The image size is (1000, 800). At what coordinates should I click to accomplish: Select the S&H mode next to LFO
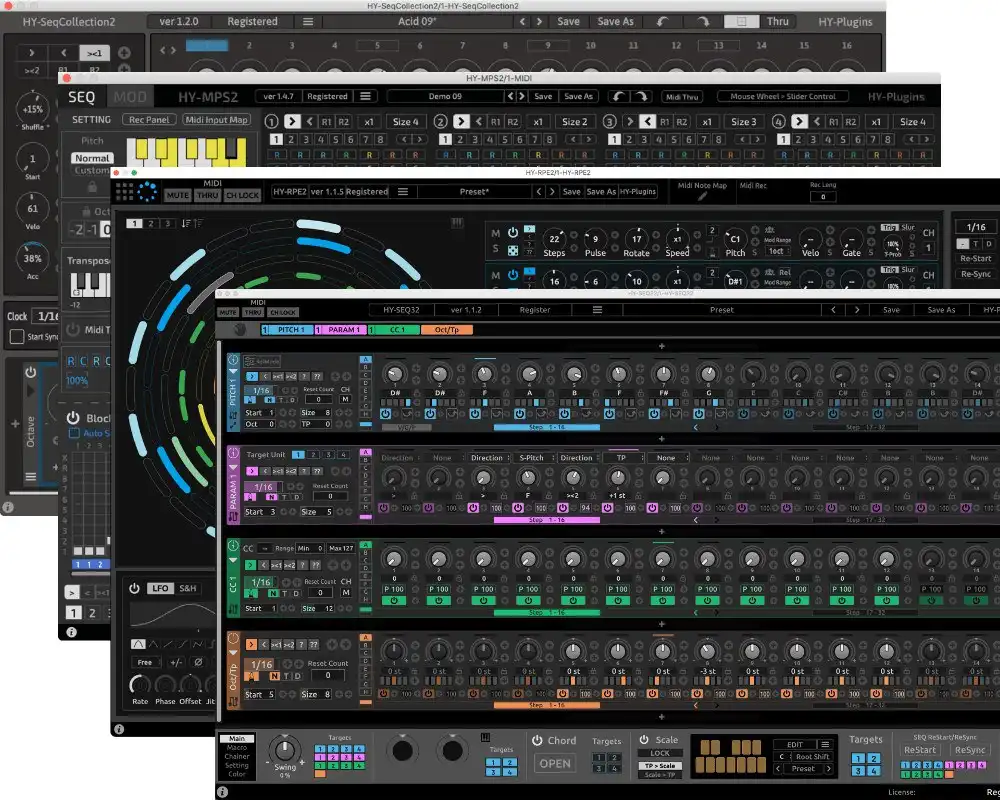[188, 588]
